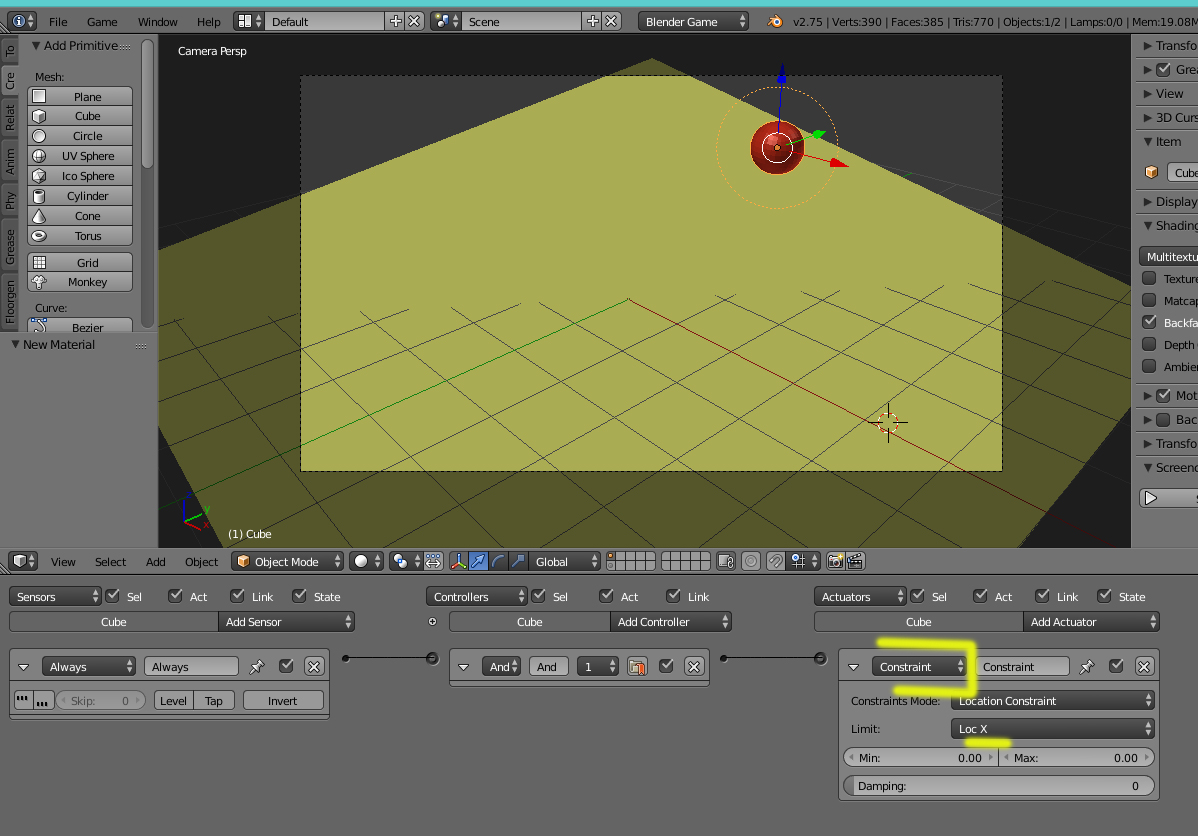1198x836 pixels.
Task: Open the Help menu
Action: 208,21
